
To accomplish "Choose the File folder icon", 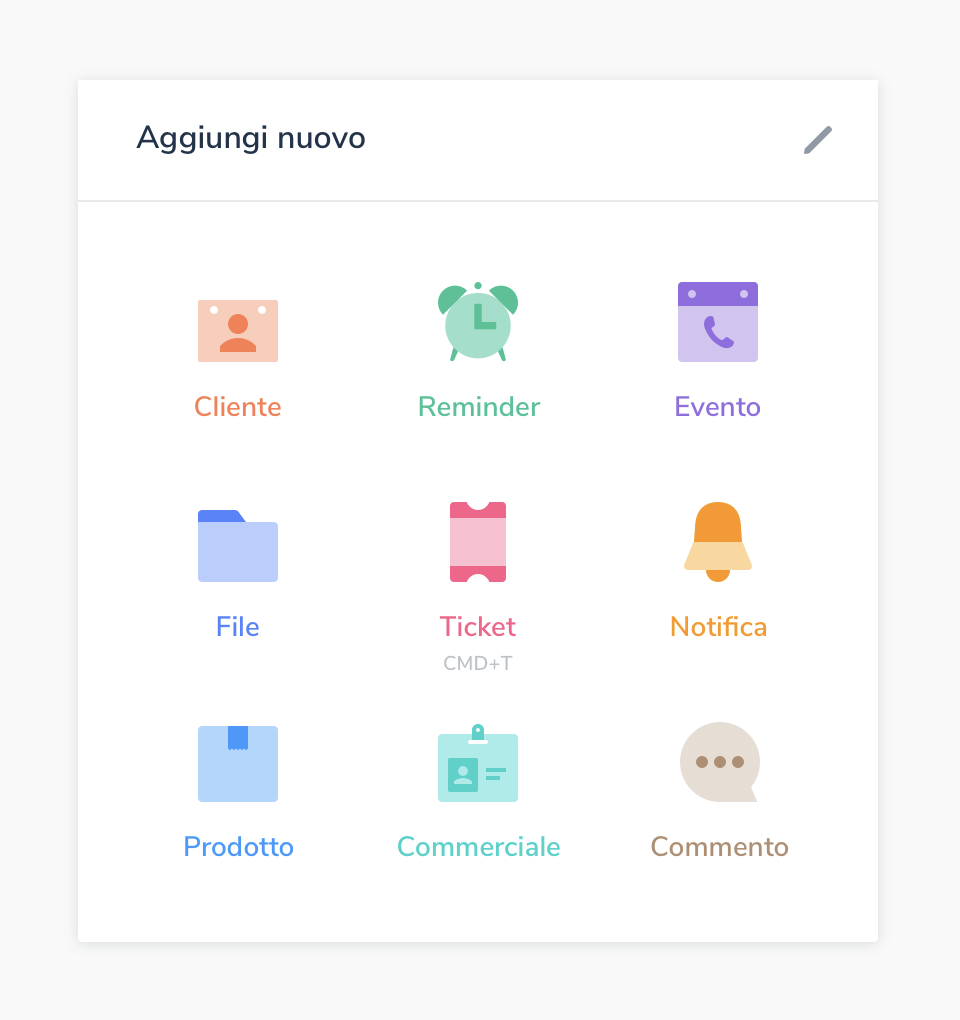I will (x=238, y=546).
